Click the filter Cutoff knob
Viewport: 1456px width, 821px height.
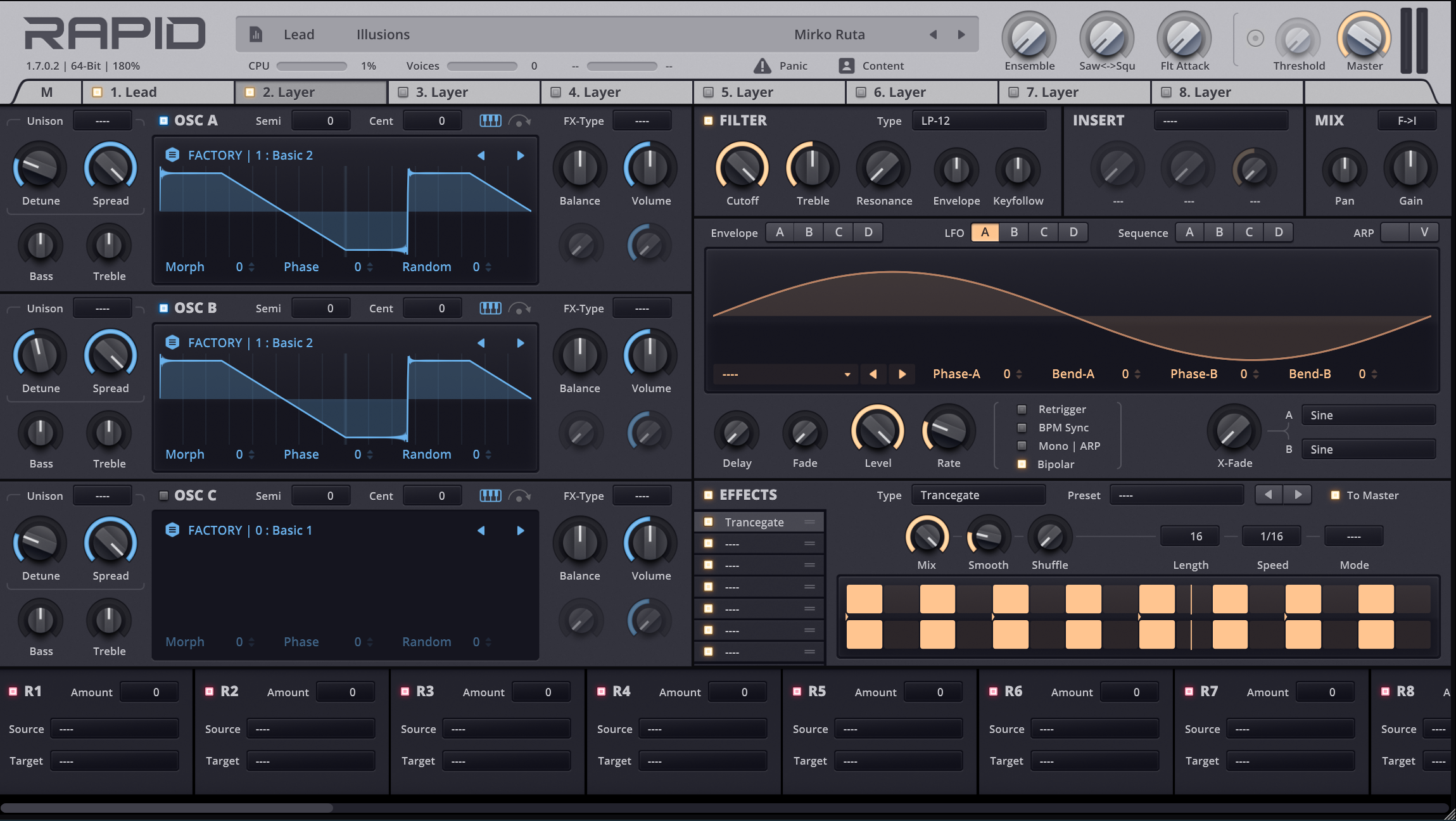point(742,168)
